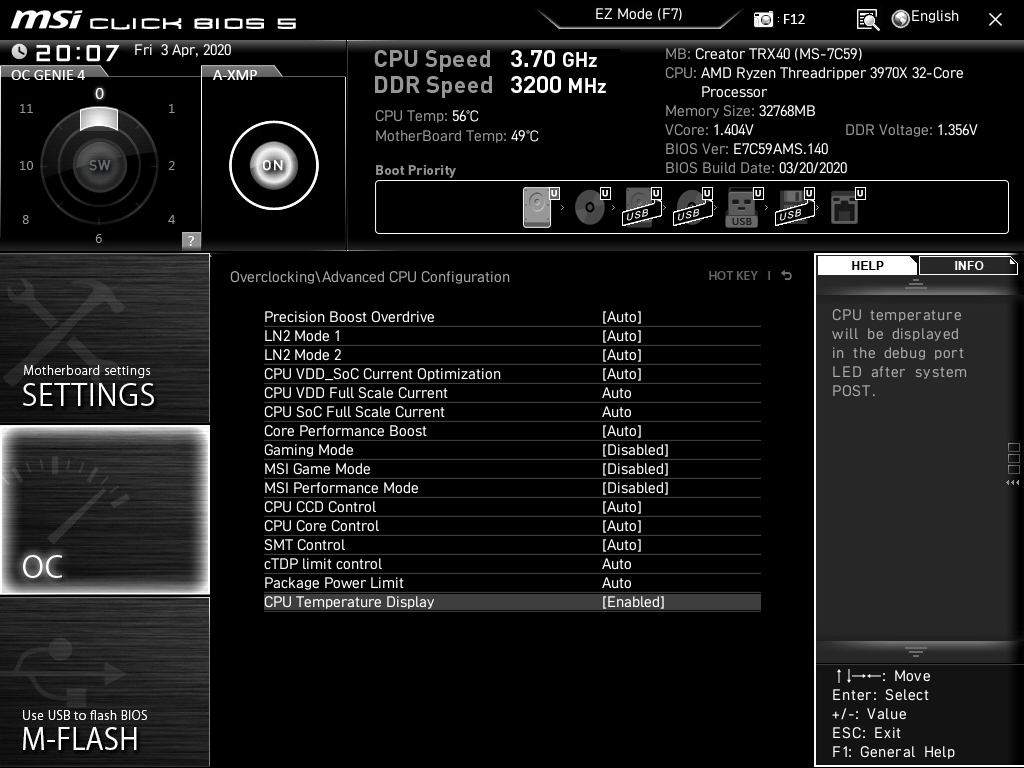The image size is (1024, 768).
Task: Click the OC Genie dial position 0 marker
Action: point(99,93)
